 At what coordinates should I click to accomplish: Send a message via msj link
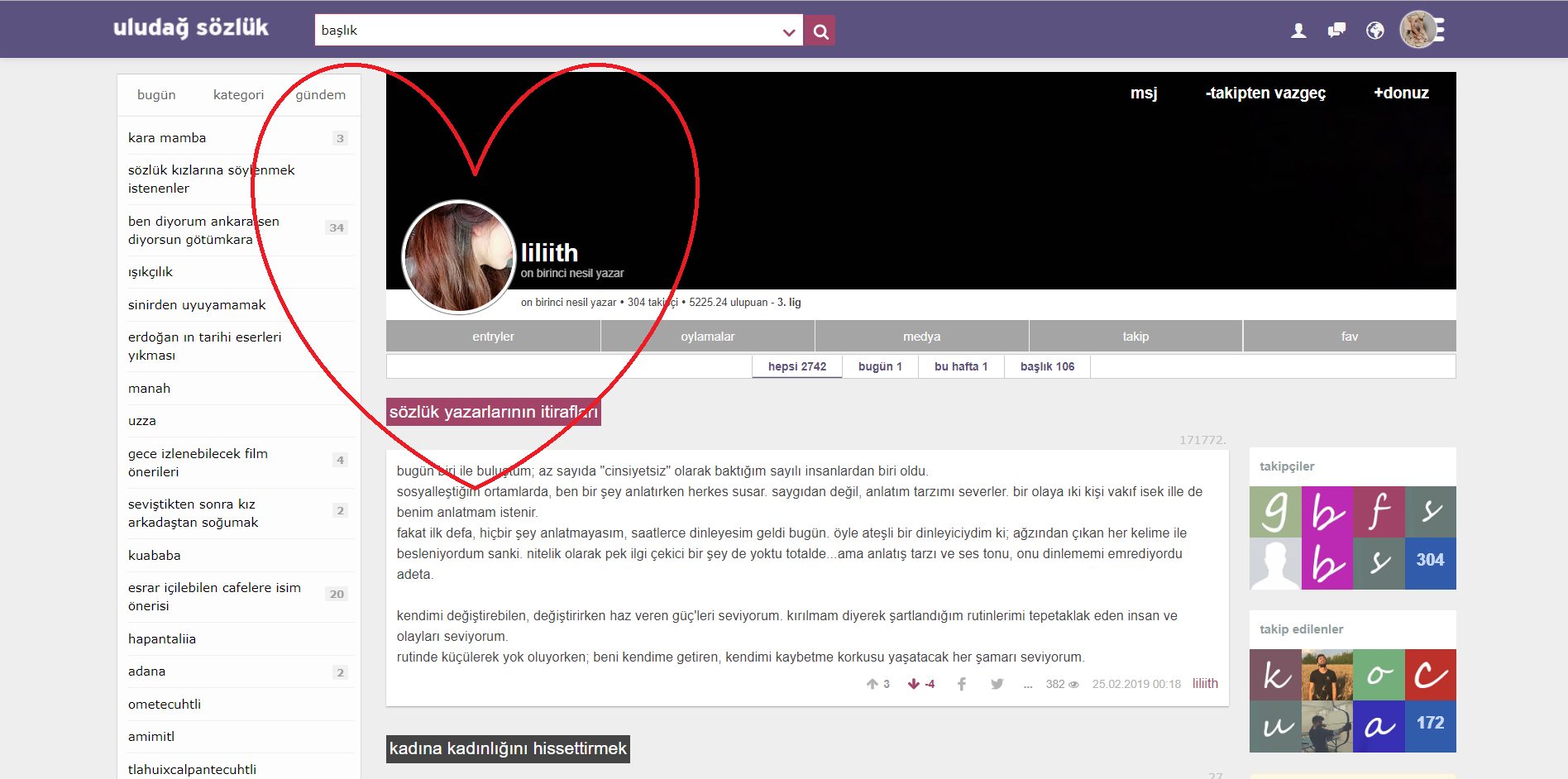(x=1144, y=93)
